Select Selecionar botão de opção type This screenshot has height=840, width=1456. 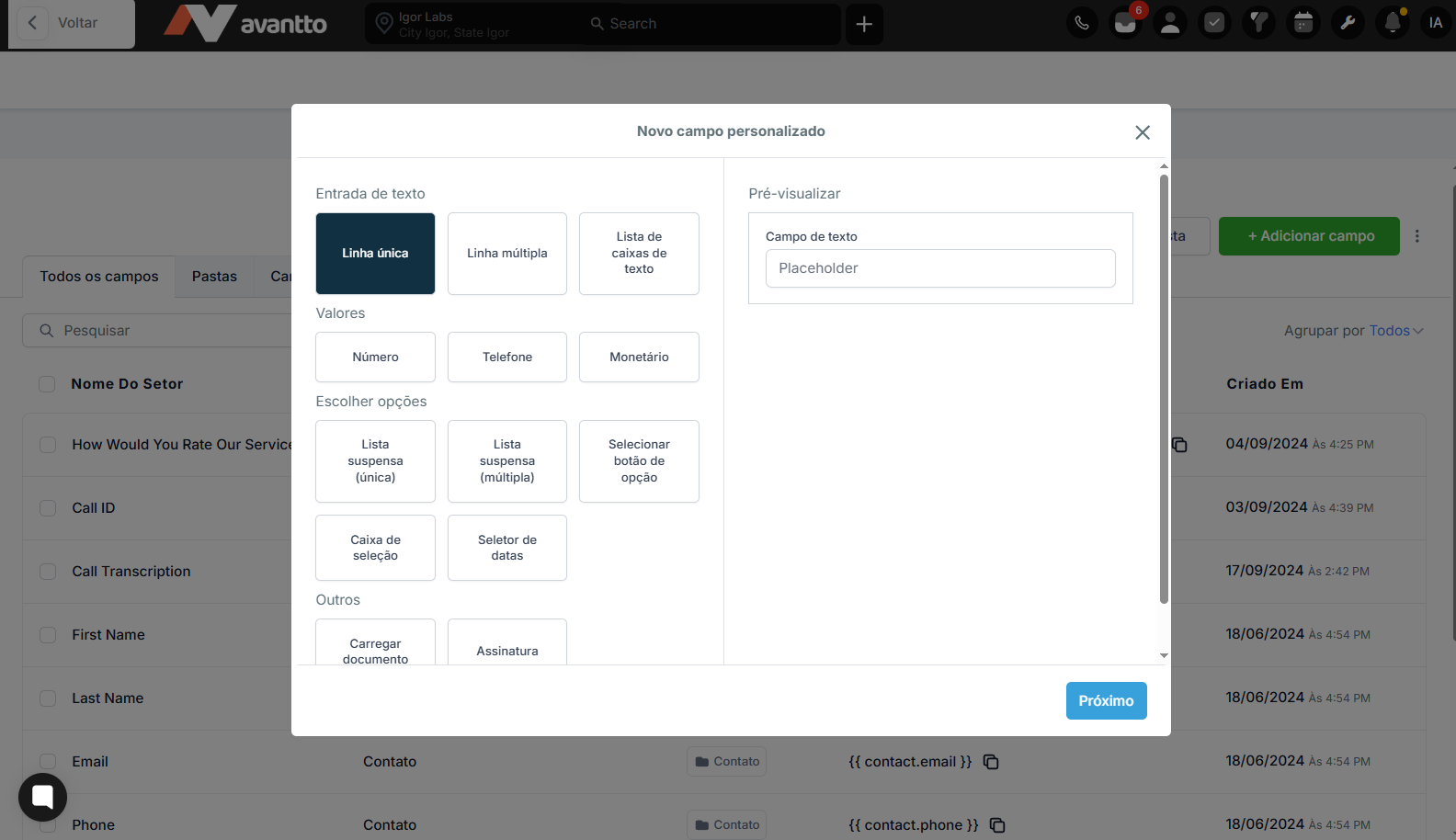click(x=639, y=461)
